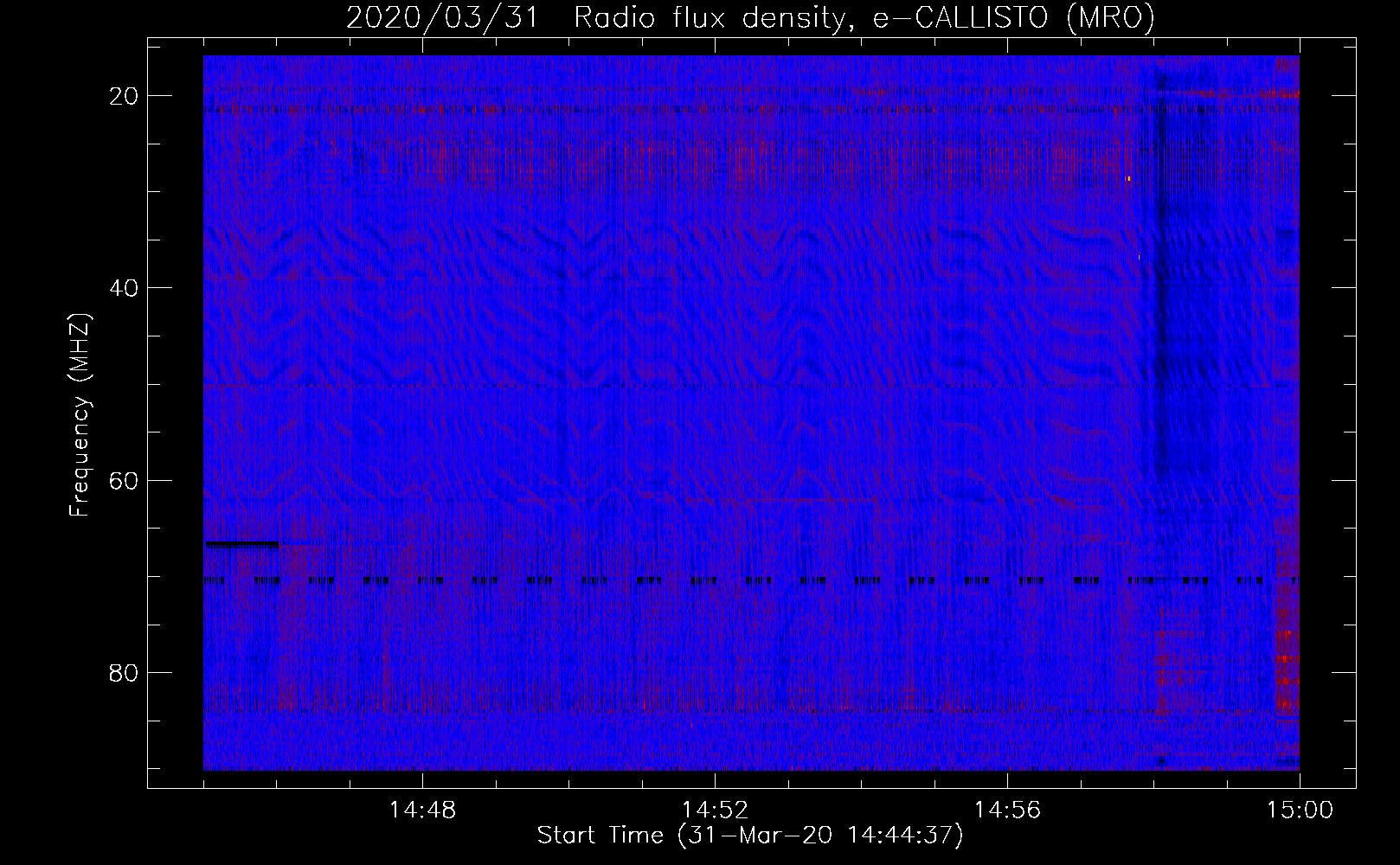Click the Start Time axis label
Viewport: 1400px width, 865px height.
[750, 836]
